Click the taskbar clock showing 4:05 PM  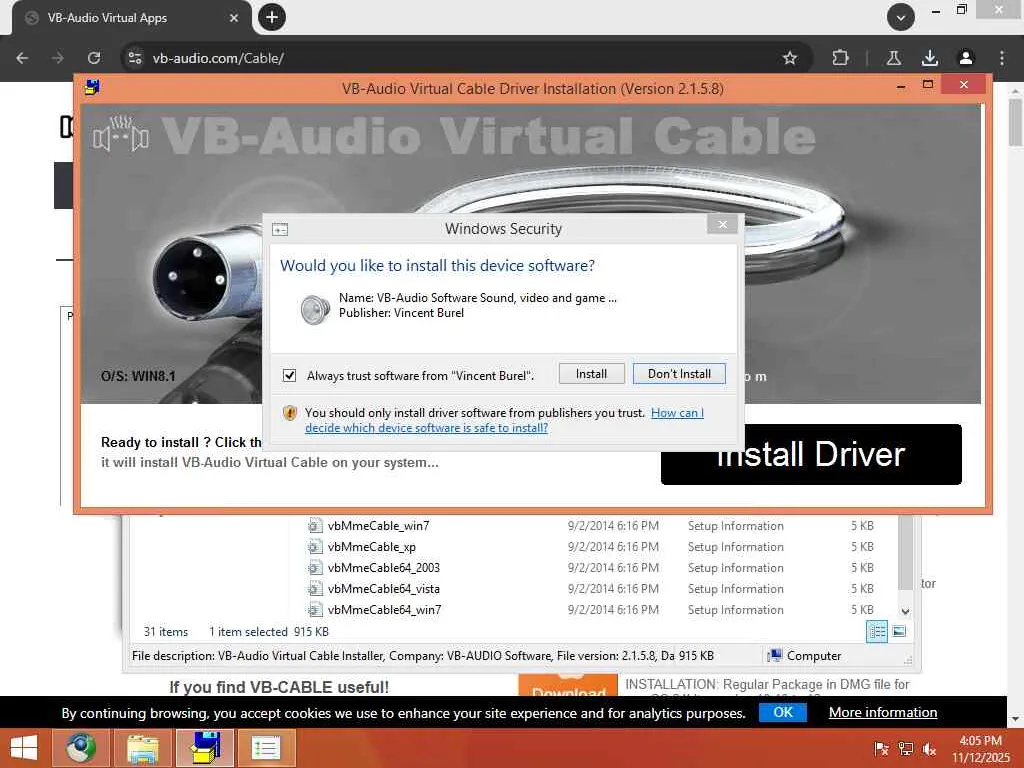pos(981,749)
